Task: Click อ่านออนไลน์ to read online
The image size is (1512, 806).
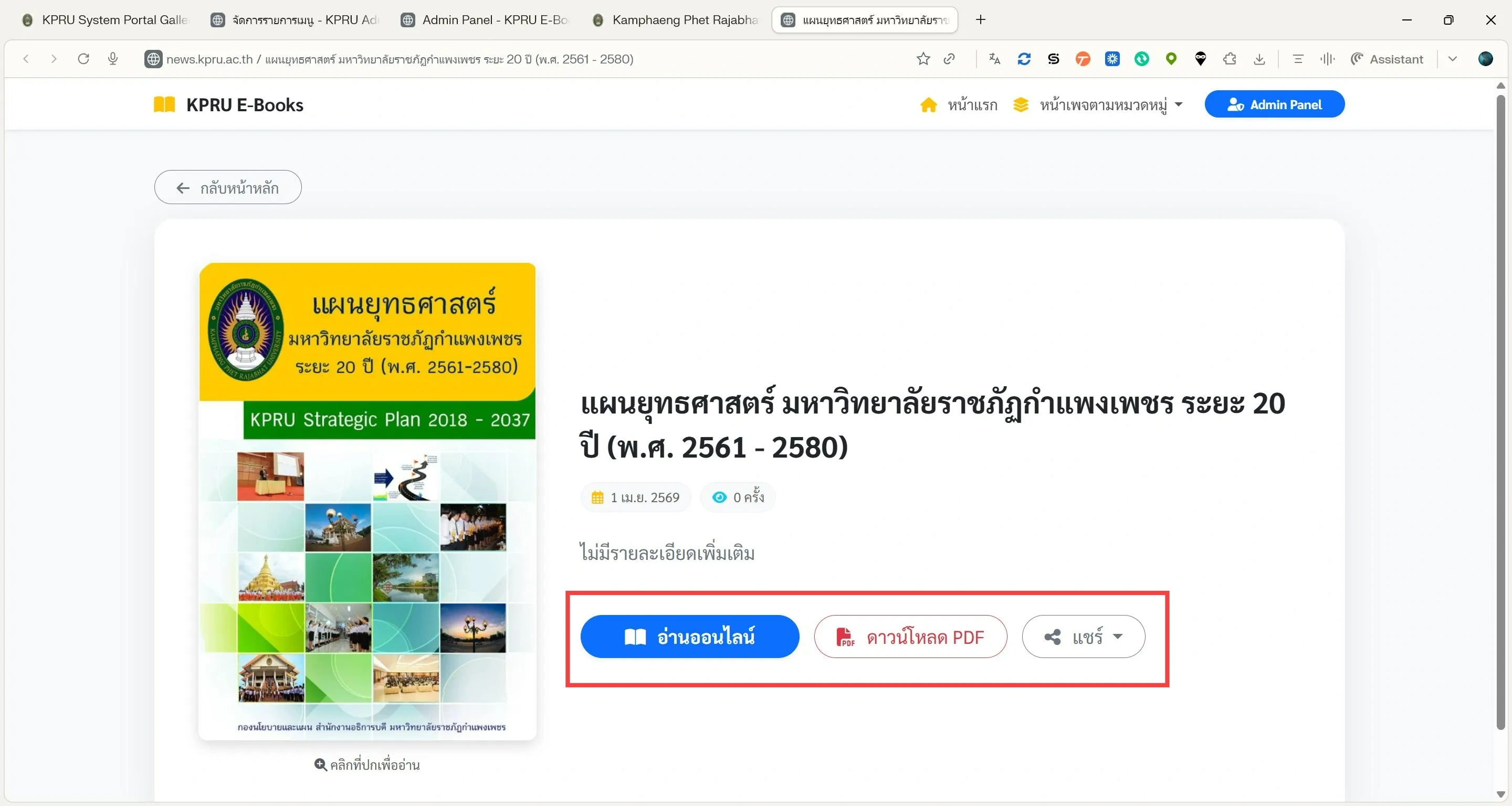Action: pos(690,637)
